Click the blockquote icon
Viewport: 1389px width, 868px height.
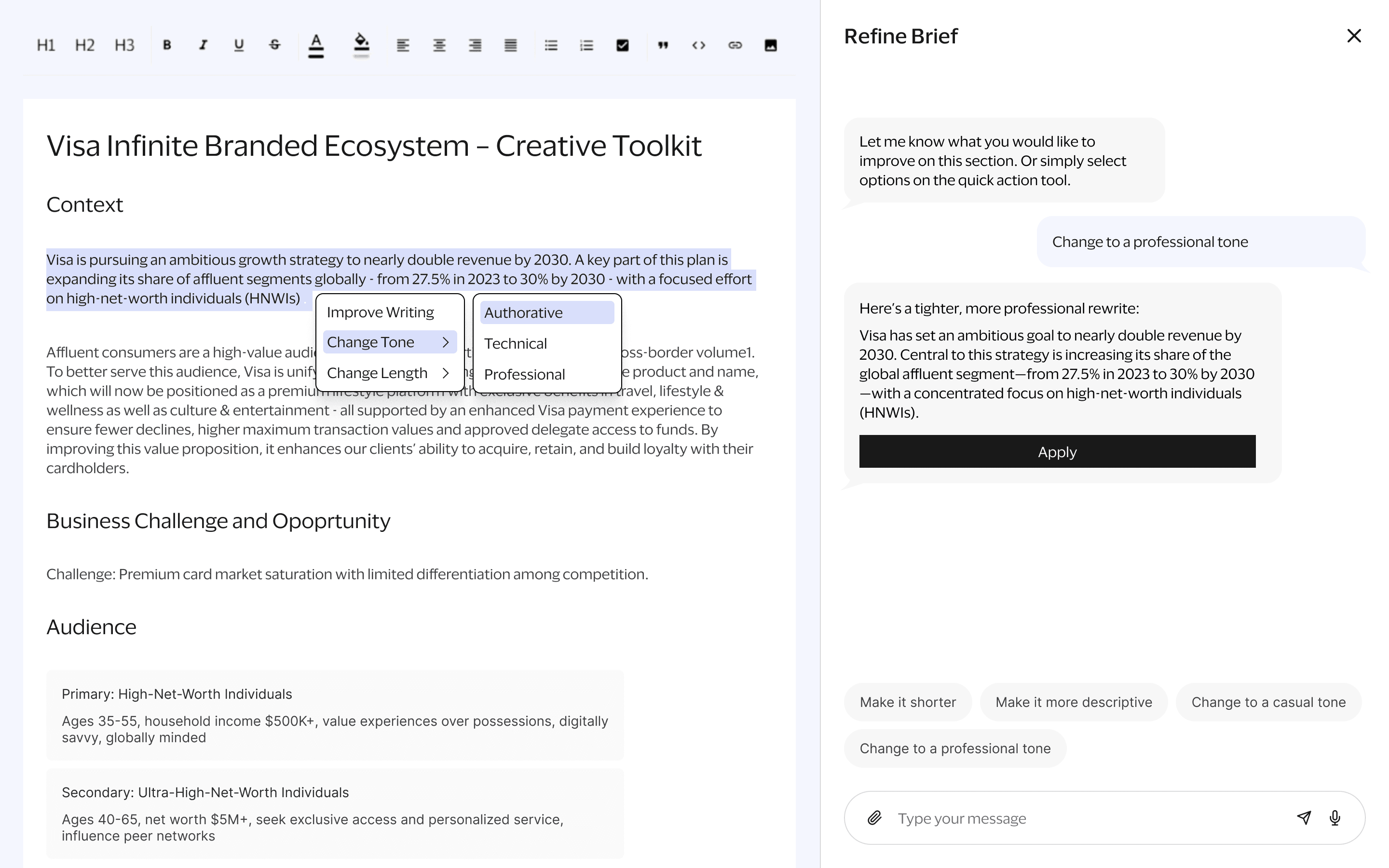(x=663, y=45)
